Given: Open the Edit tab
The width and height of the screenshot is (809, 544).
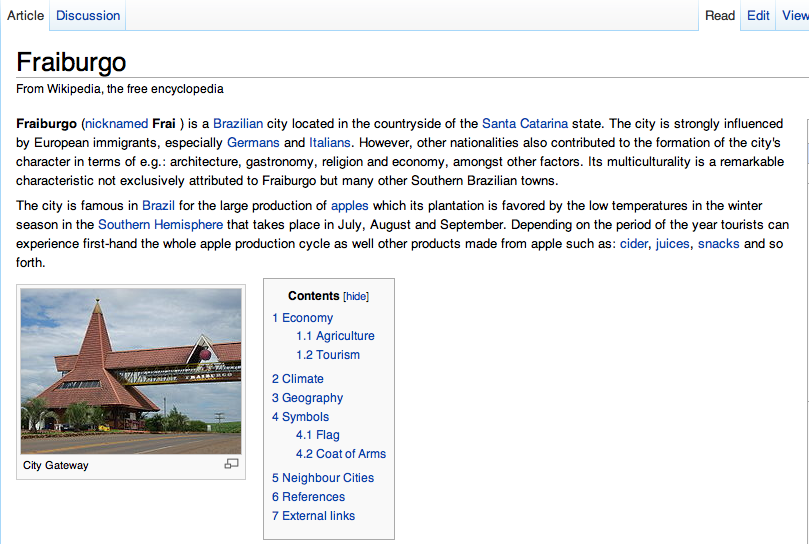Looking at the screenshot, I should 758,15.
